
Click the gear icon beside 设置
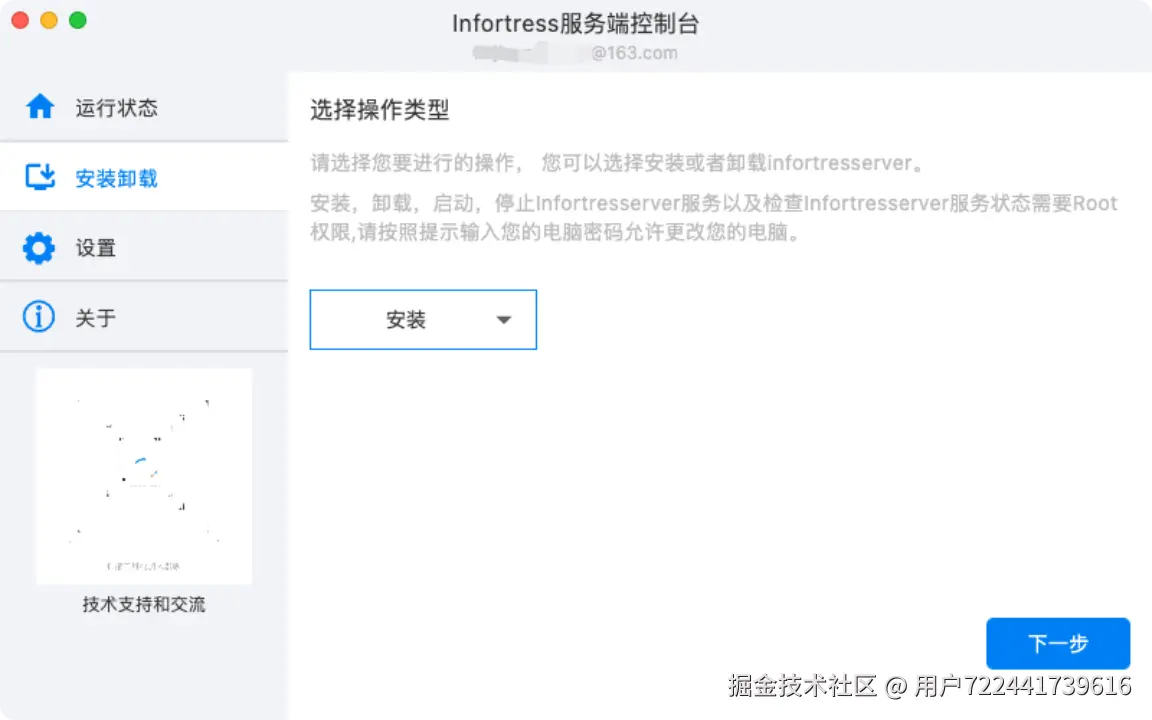pyautogui.click(x=39, y=248)
